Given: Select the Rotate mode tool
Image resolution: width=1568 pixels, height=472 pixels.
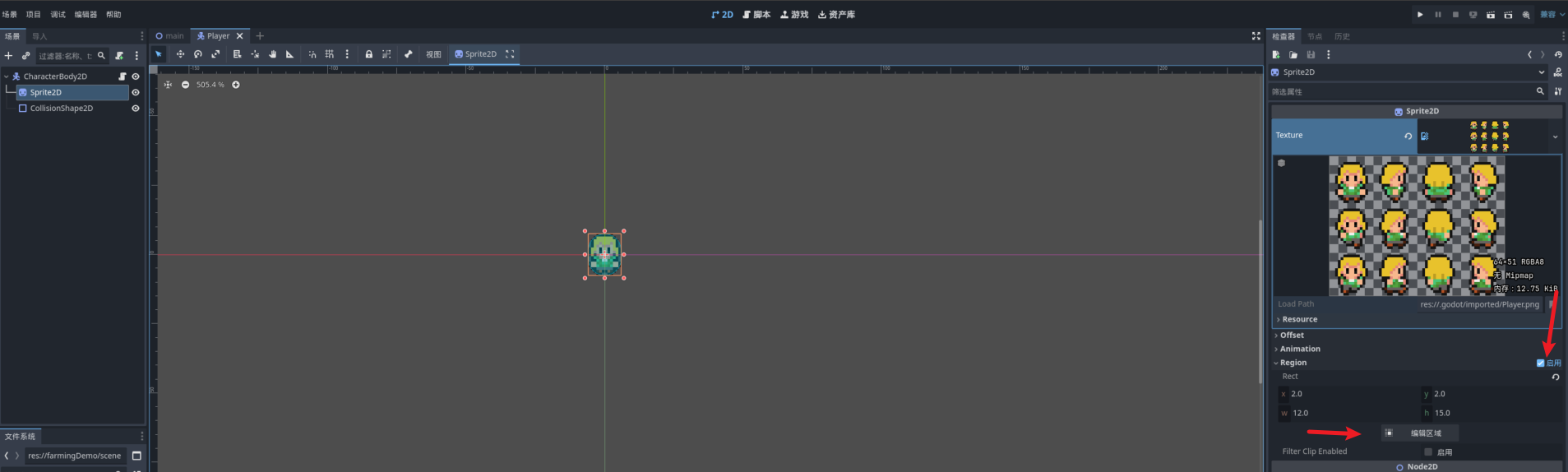Looking at the screenshot, I should tap(198, 54).
